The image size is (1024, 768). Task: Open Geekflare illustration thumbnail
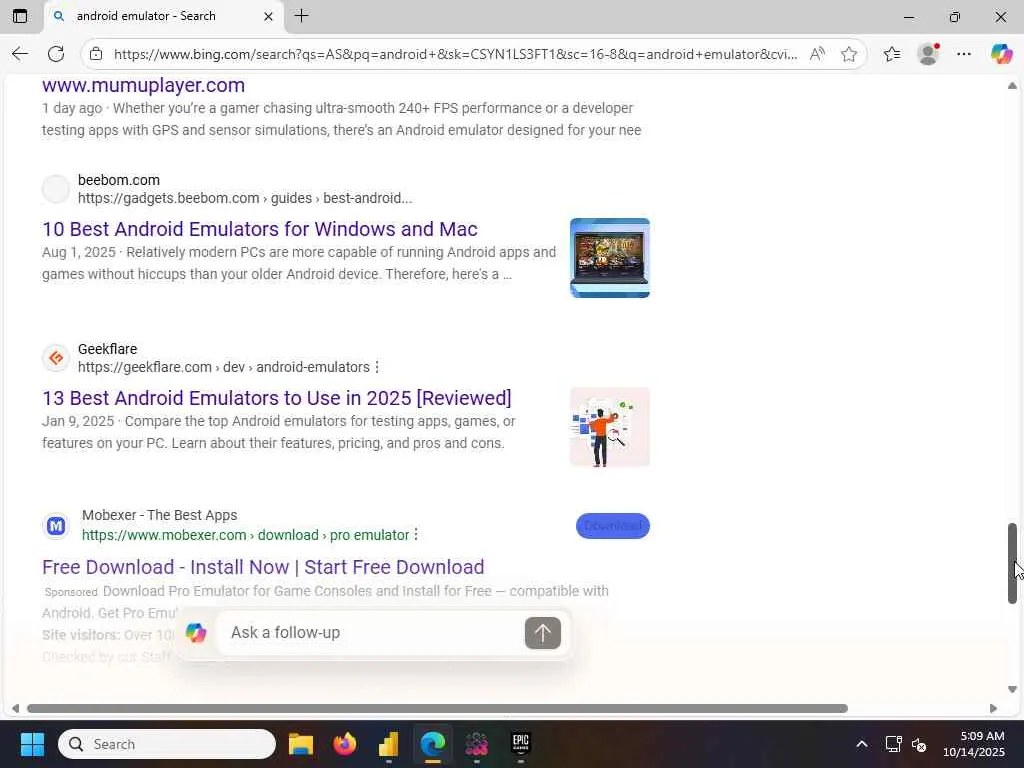point(610,427)
